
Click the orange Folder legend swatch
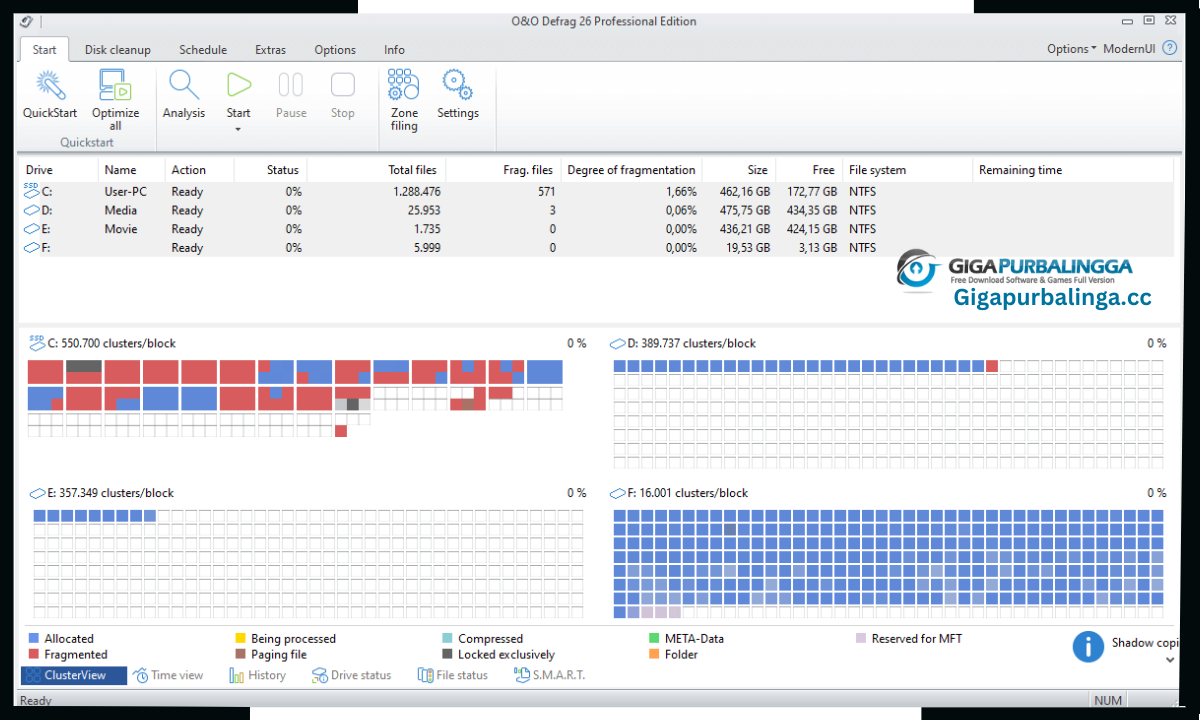[x=654, y=654]
